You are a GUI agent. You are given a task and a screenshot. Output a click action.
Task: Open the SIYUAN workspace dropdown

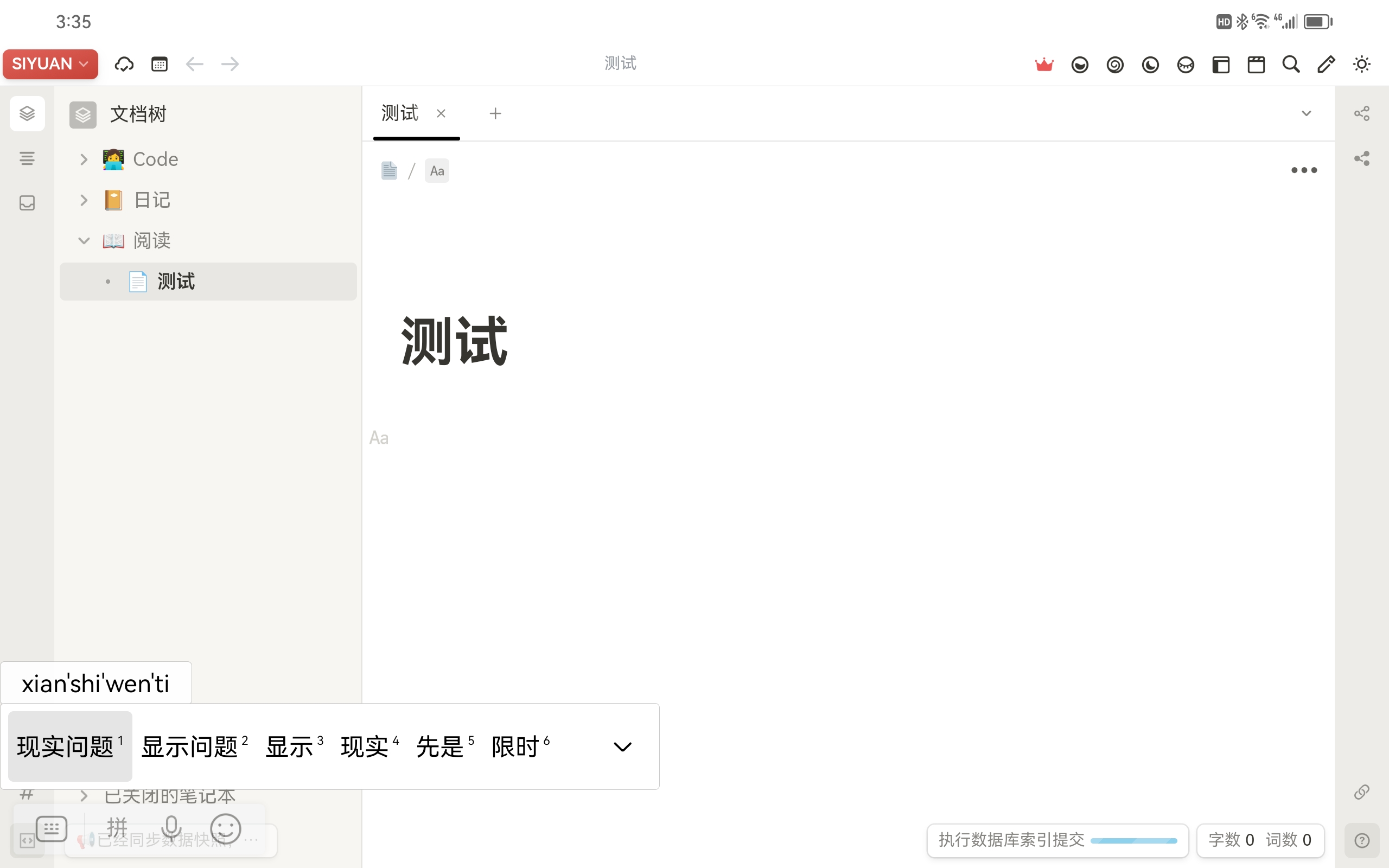pyautogui.click(x=50, y=63)
